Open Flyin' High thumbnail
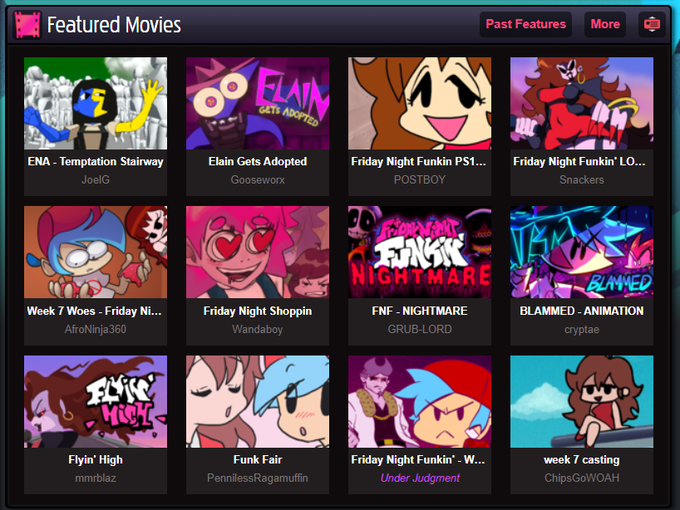 pyautogui.click(x=95, y=402)
